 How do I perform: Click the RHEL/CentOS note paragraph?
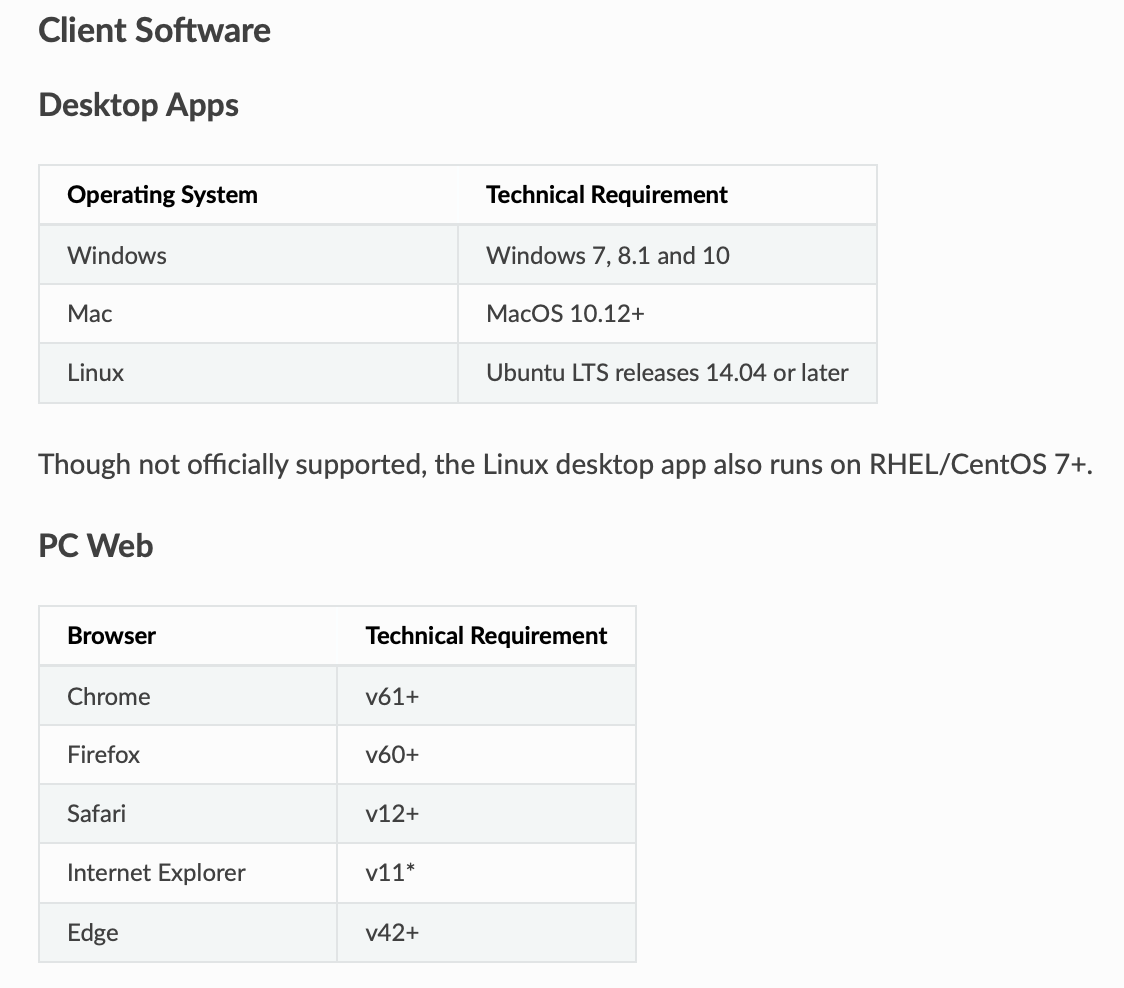[x=565, y=465]
